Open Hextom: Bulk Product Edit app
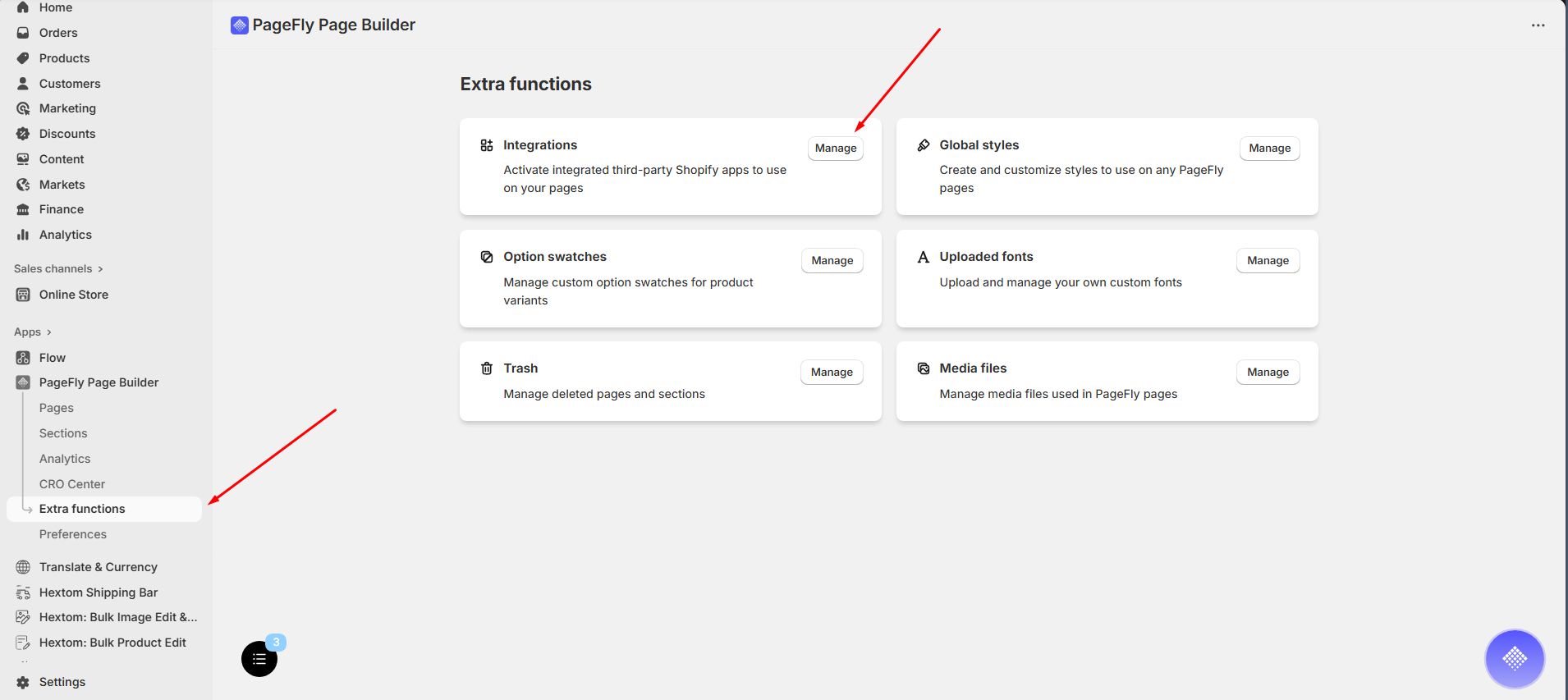Screen dimensions: 1568x700 (112, 643)
